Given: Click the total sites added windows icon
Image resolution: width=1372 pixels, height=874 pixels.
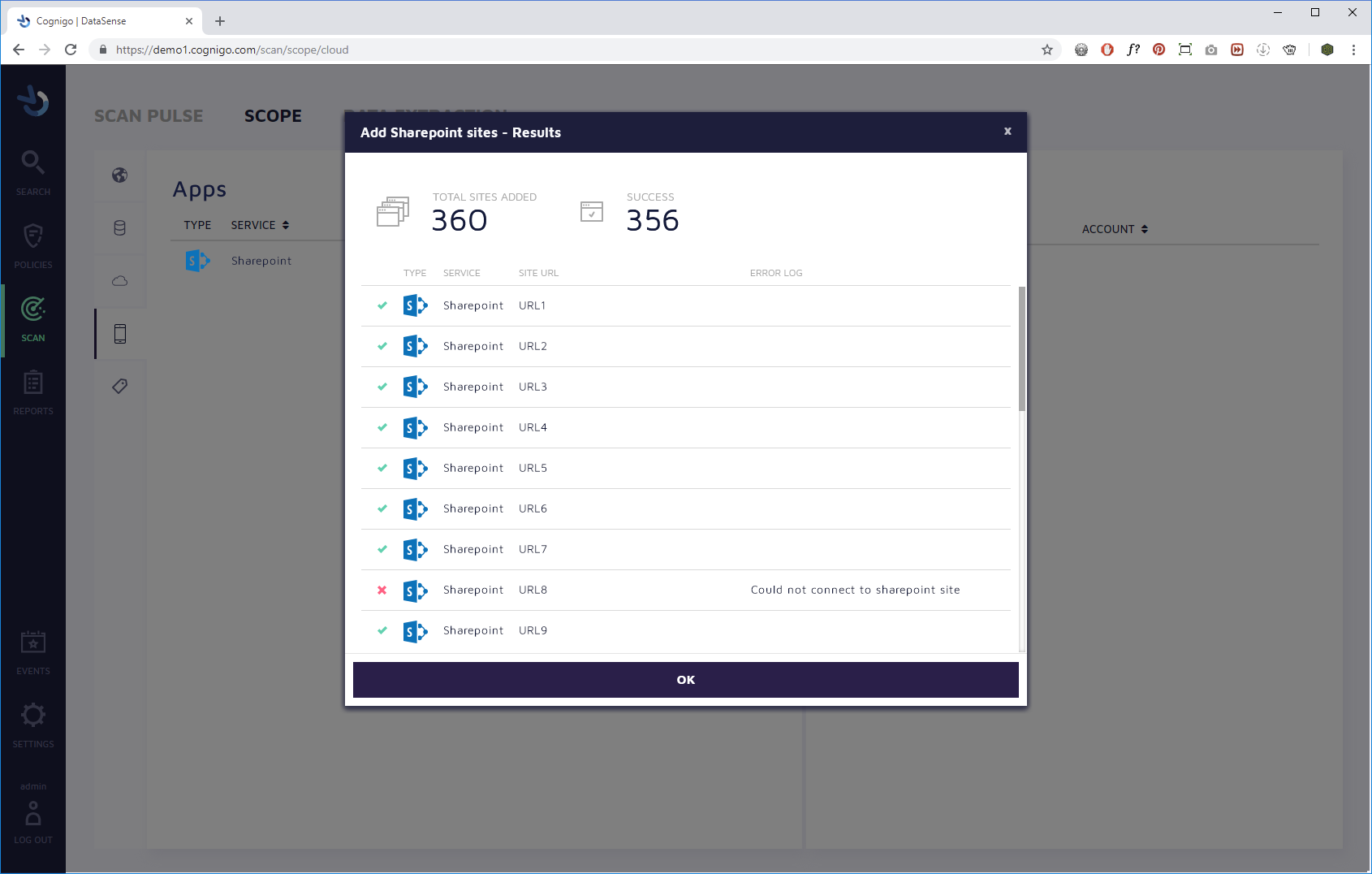Looking at the screenshot, I should [394, 211].
